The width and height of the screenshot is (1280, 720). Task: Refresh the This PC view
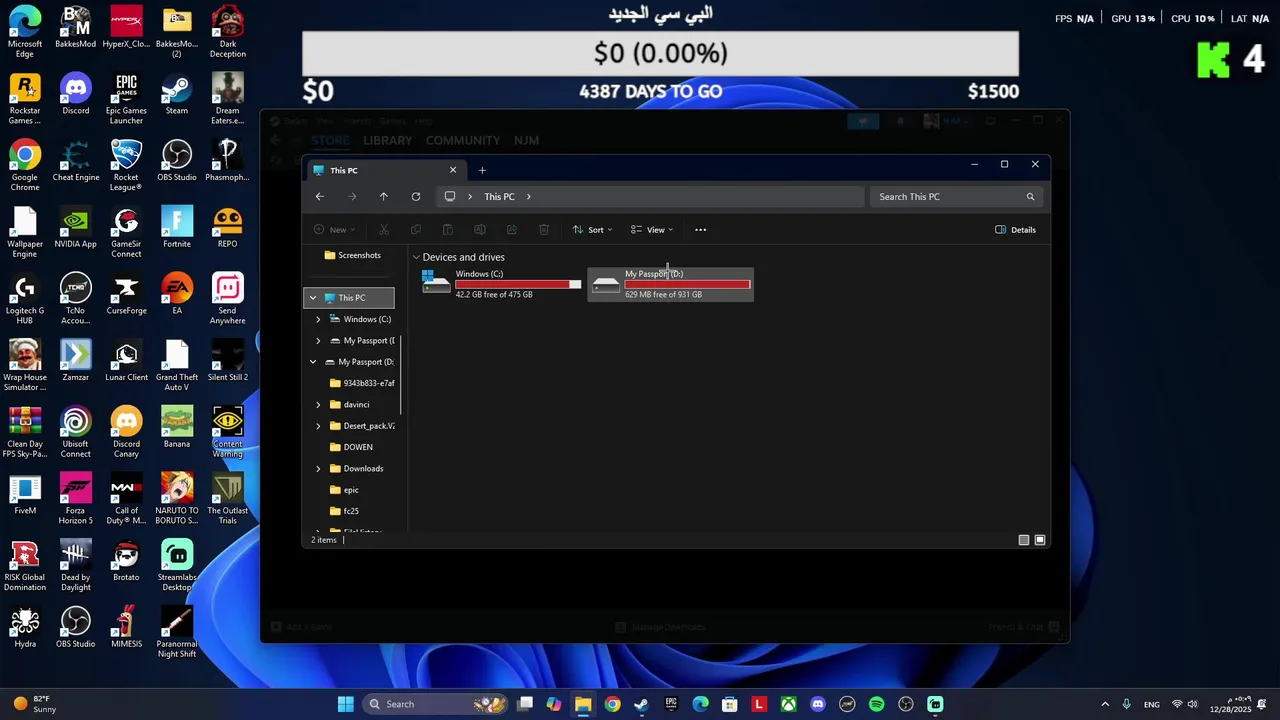416,197
